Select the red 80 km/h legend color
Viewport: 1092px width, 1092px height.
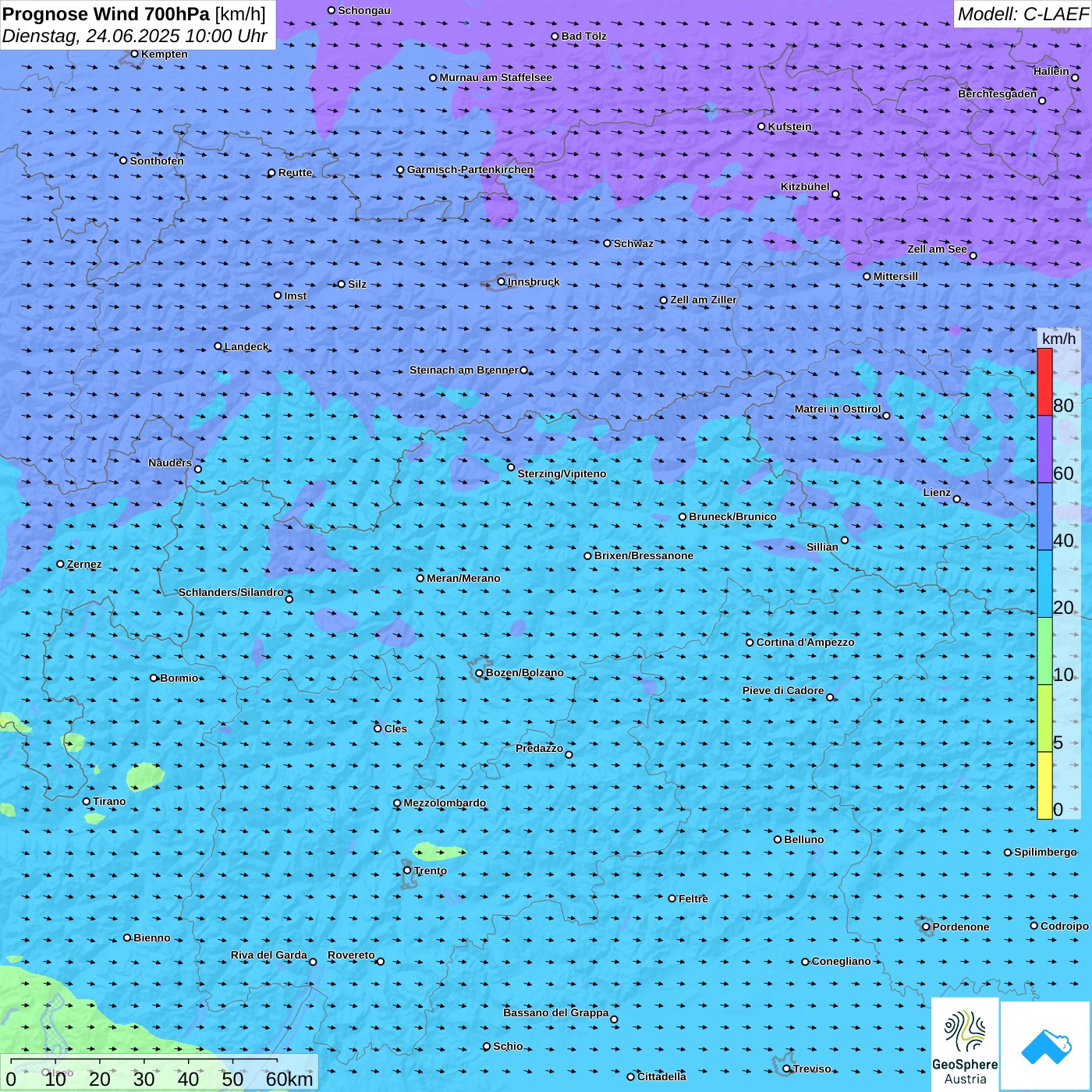[x=1044, y=381]
